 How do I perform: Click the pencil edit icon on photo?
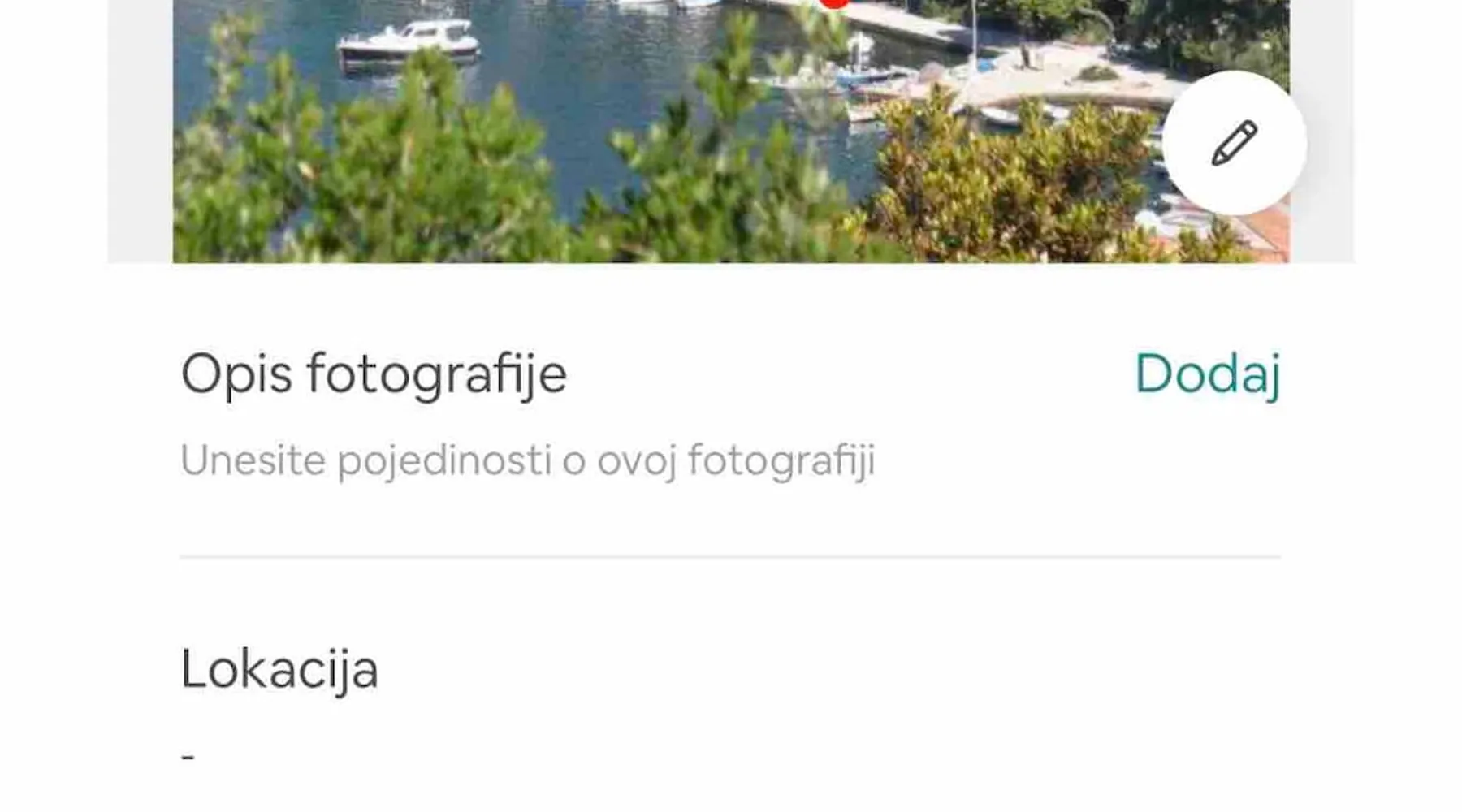(1235, 143)
